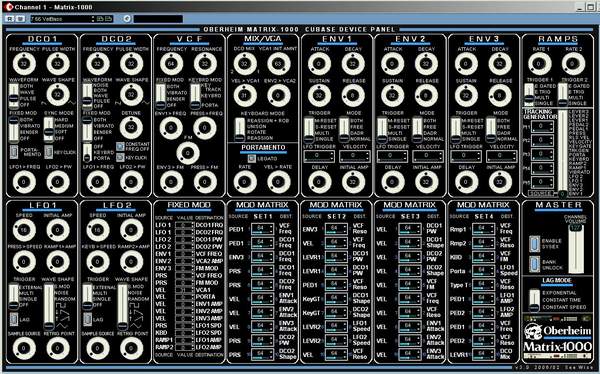600x374 pixels.
Task: Click the Oberheim Matrix-1000 logo
Action: pyautogui.click(x=557, y=337)
